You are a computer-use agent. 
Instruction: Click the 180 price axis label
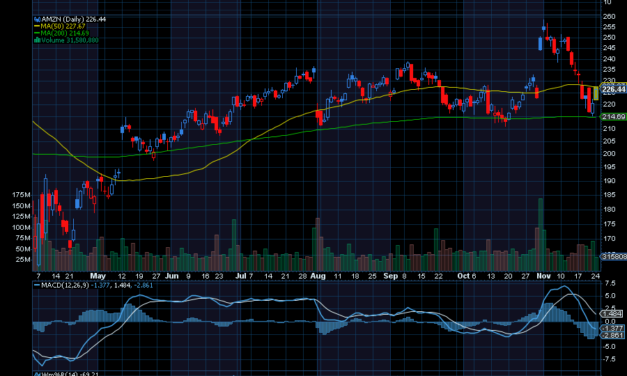[x=609, y=209]
